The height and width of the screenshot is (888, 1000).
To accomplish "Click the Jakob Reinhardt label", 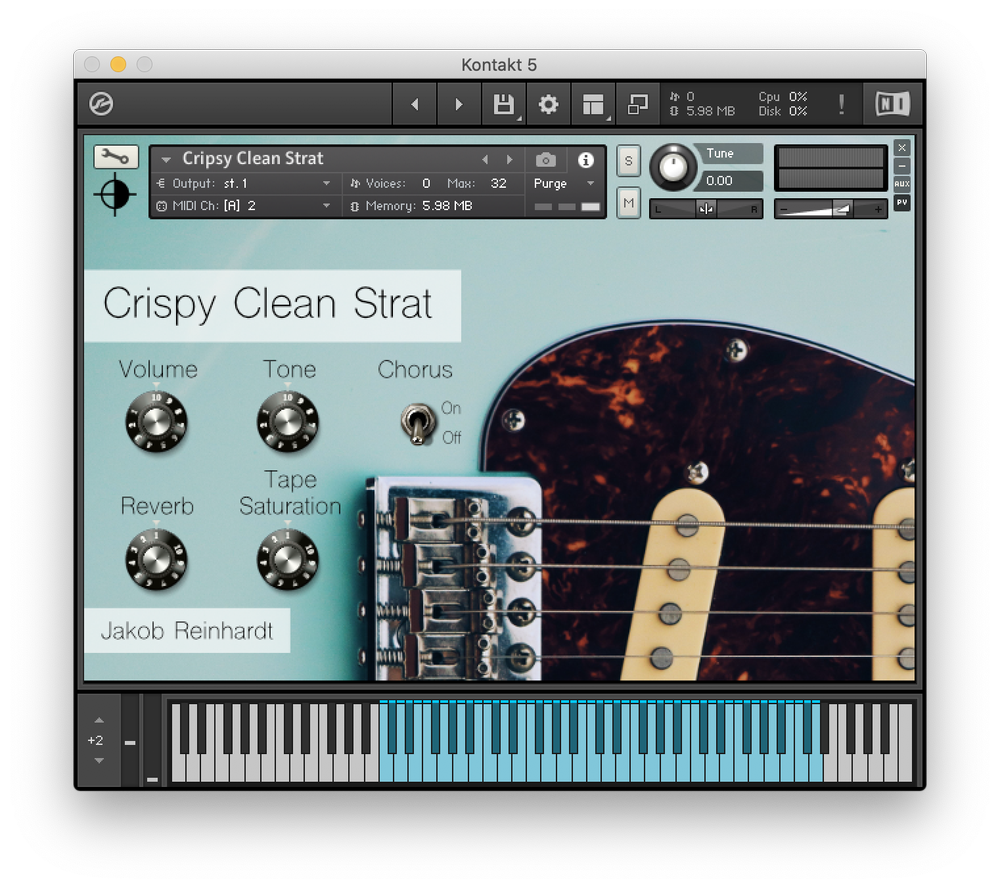I will click(187, 631).
